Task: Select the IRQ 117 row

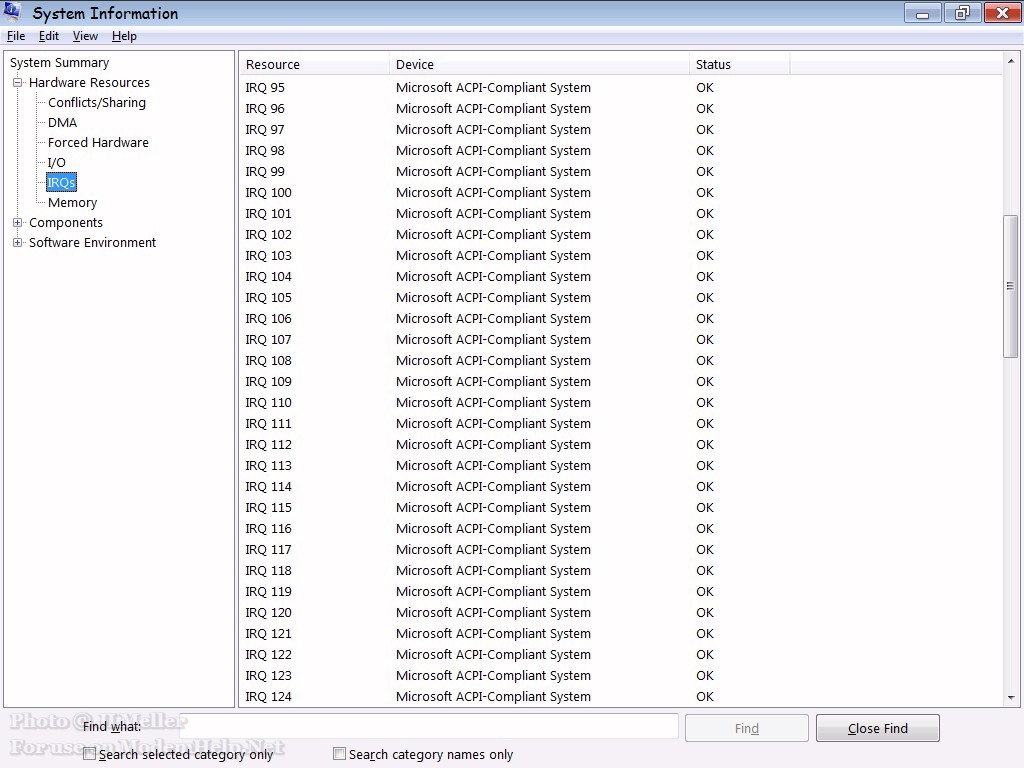Action: (620, 549)
